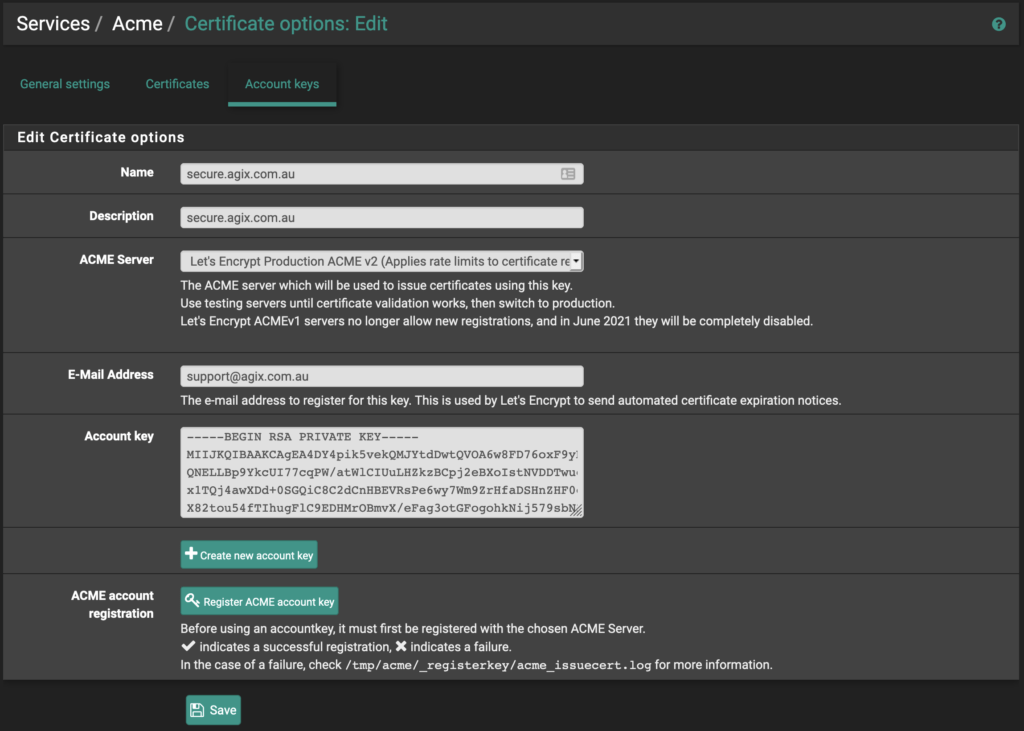1024x731 pixels.
Task: Go to Services in the breadcrumb
Action: 53,24
